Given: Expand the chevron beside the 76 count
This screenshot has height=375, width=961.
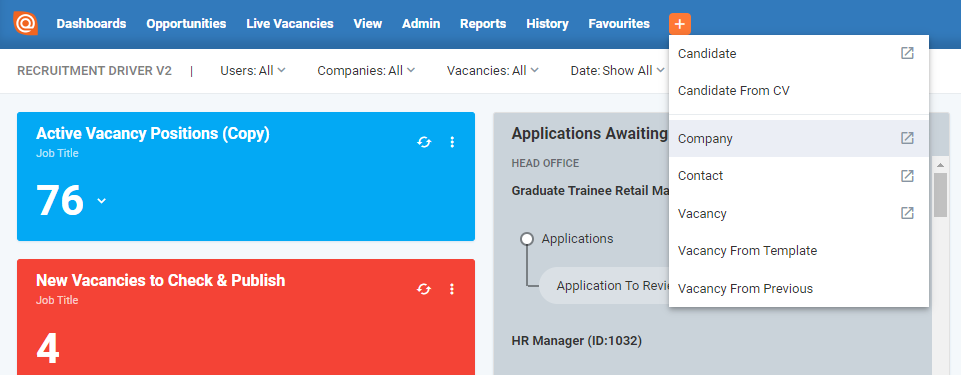Looking at the screenshot, I should (x=102, y=201).
